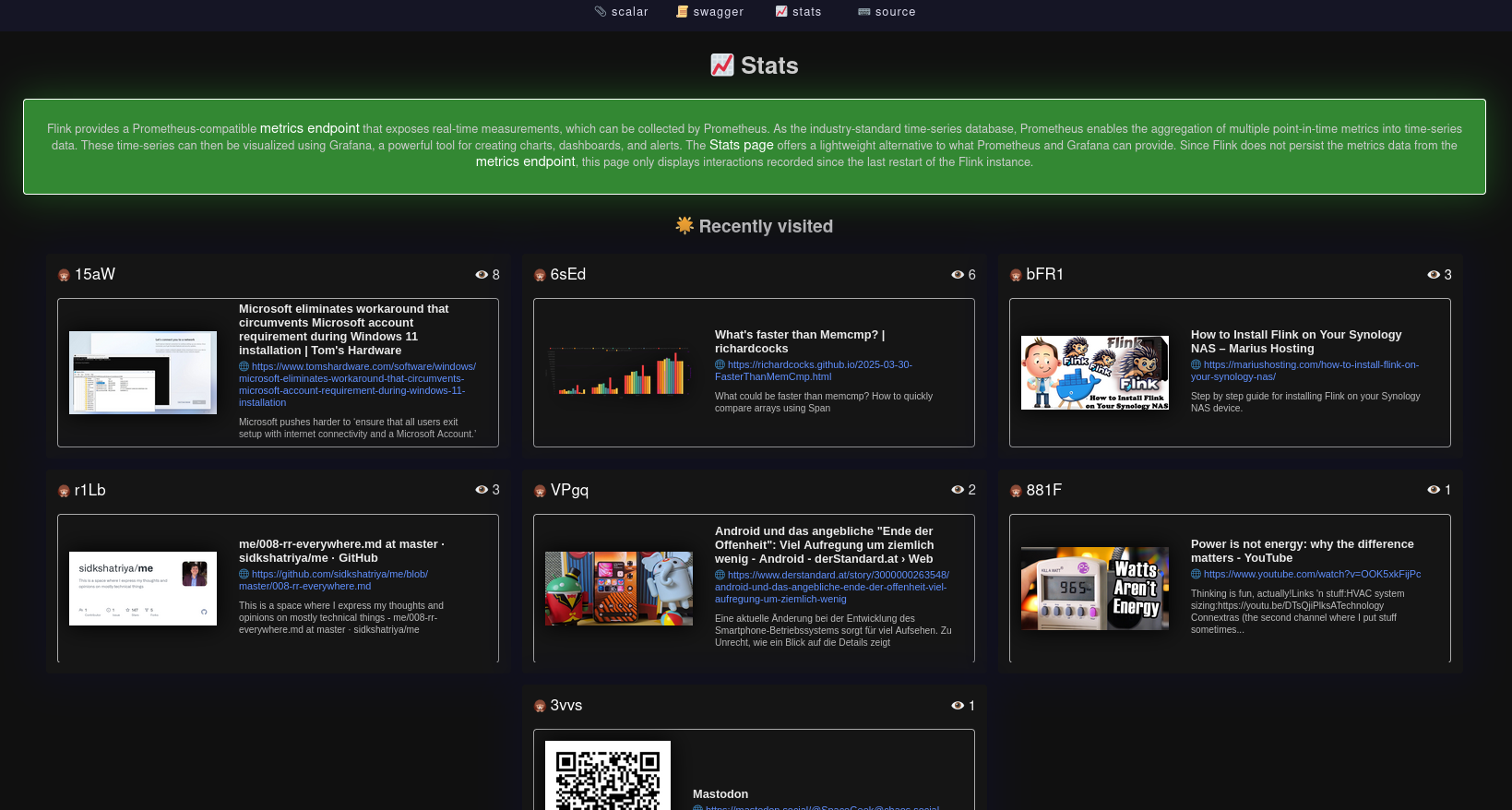Click the globe icon before tomshardware URL
This screenshot has width=1512, height=810.
coord(244,366)
